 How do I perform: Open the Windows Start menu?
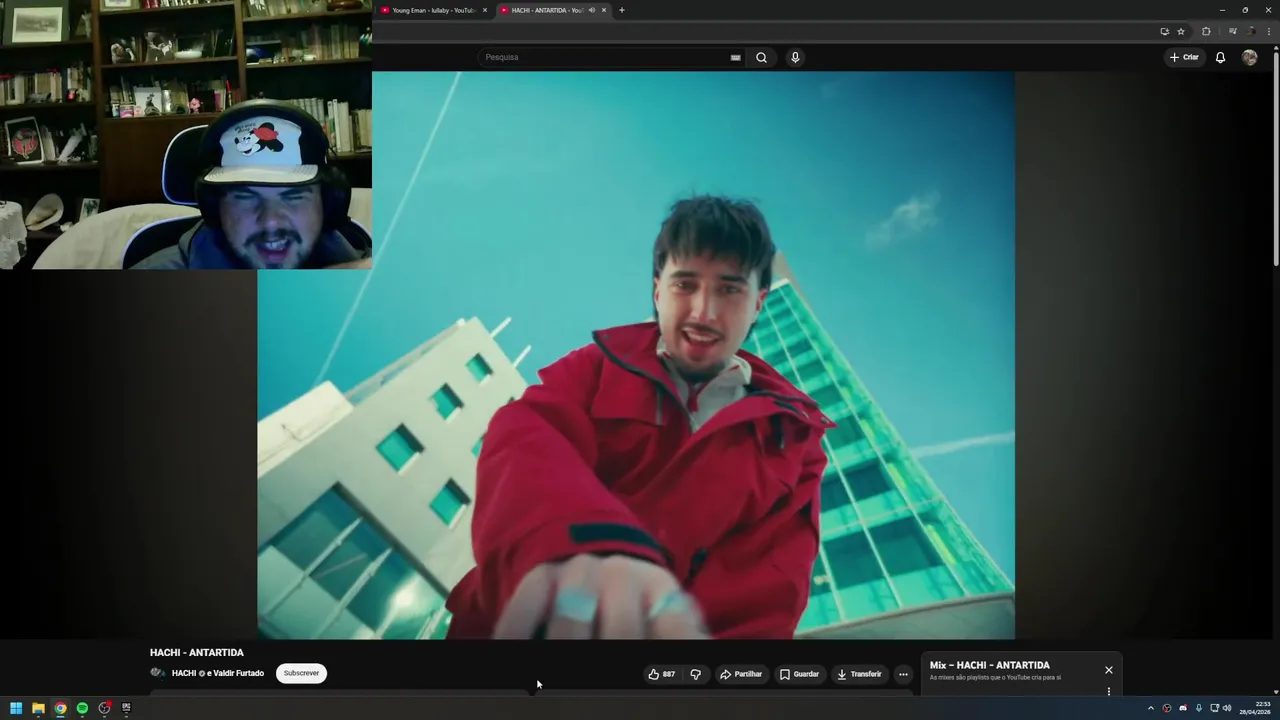[16, 708]
